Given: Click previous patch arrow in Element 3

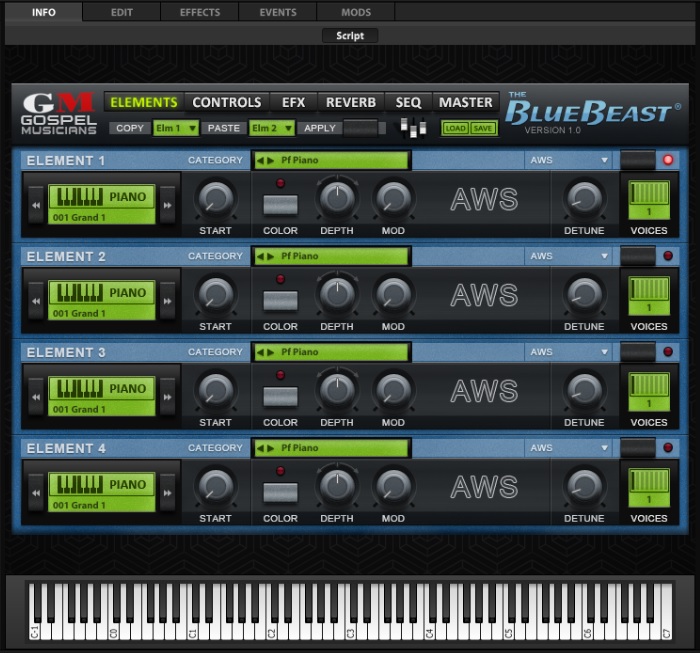Looking at the screenshot, I should [x=36, y=397].
